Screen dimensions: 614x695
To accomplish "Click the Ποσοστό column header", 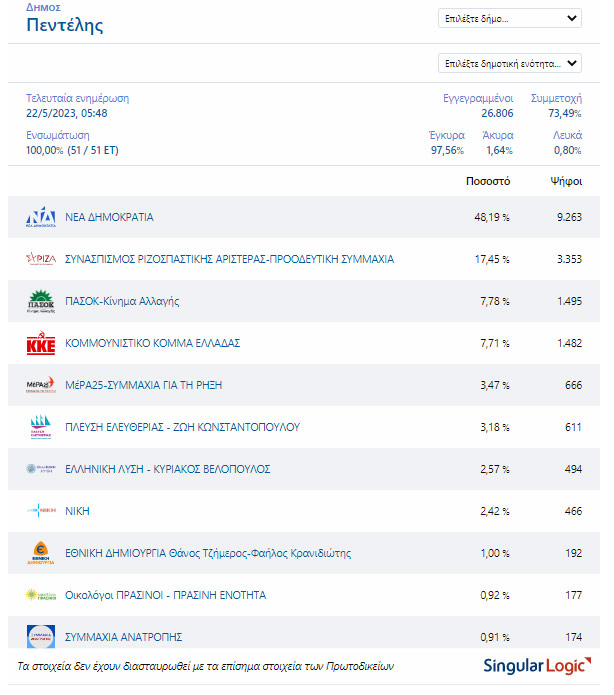I will coord(488,181).
